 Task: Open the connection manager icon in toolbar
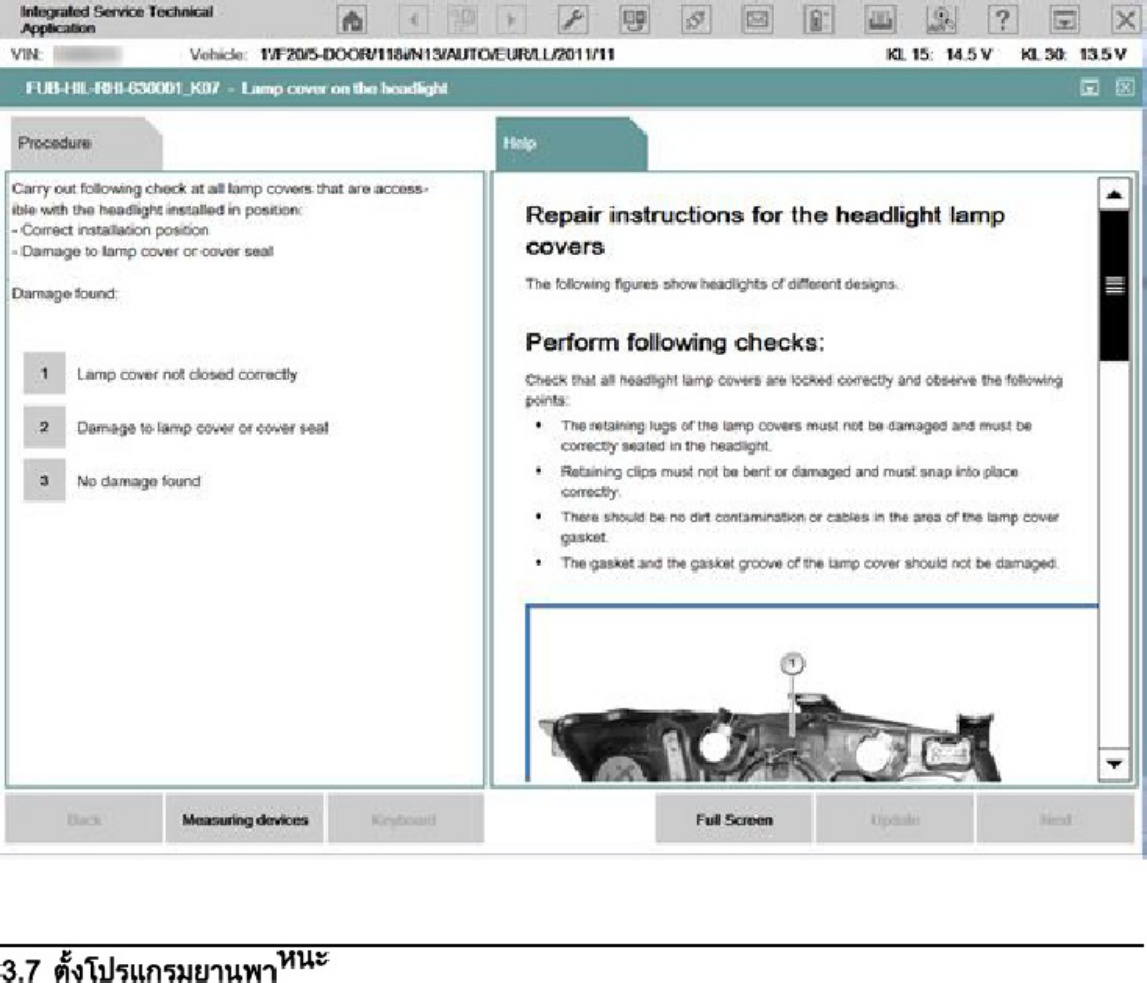pyautogui.click(x=634, y=20)
